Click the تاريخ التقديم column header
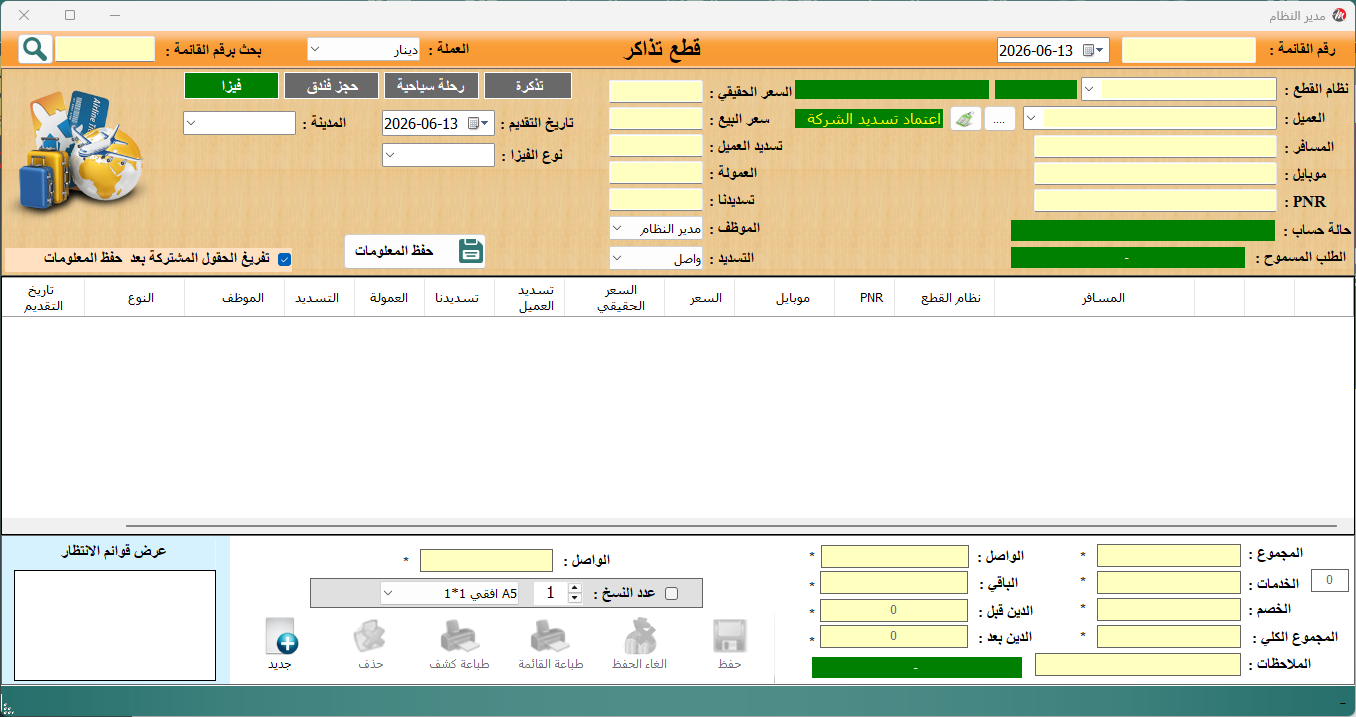This screenshot has width=1356, height=717. click(x=44, y=298)
